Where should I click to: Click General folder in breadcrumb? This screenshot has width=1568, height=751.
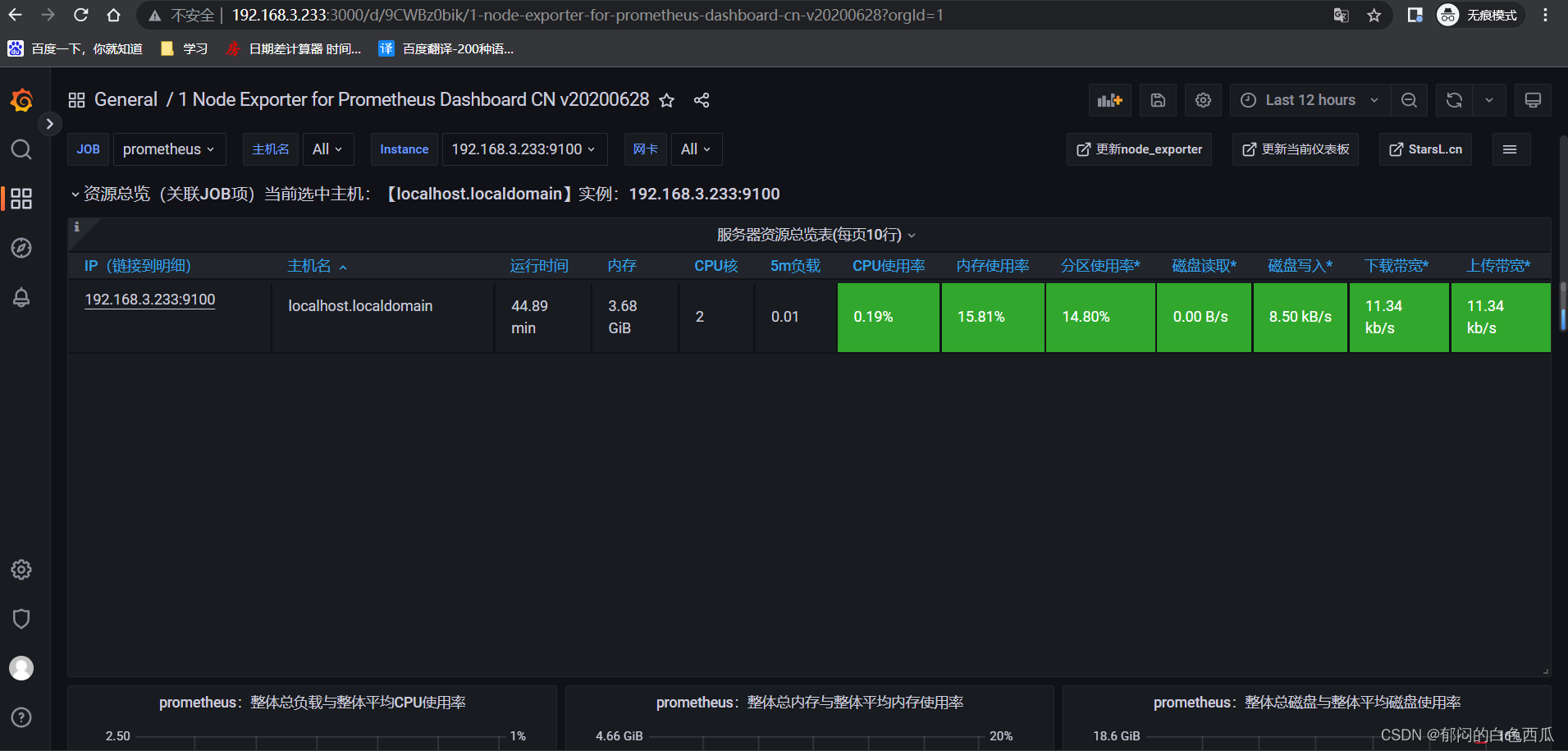[126, 100]
